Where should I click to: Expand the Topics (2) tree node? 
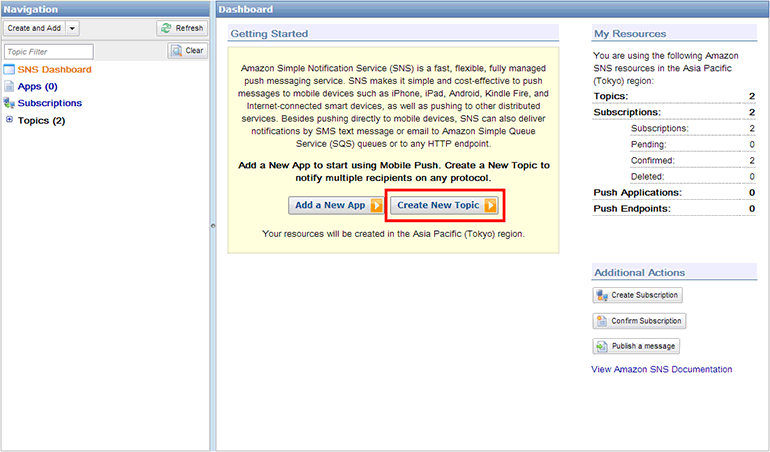[9, 120]
